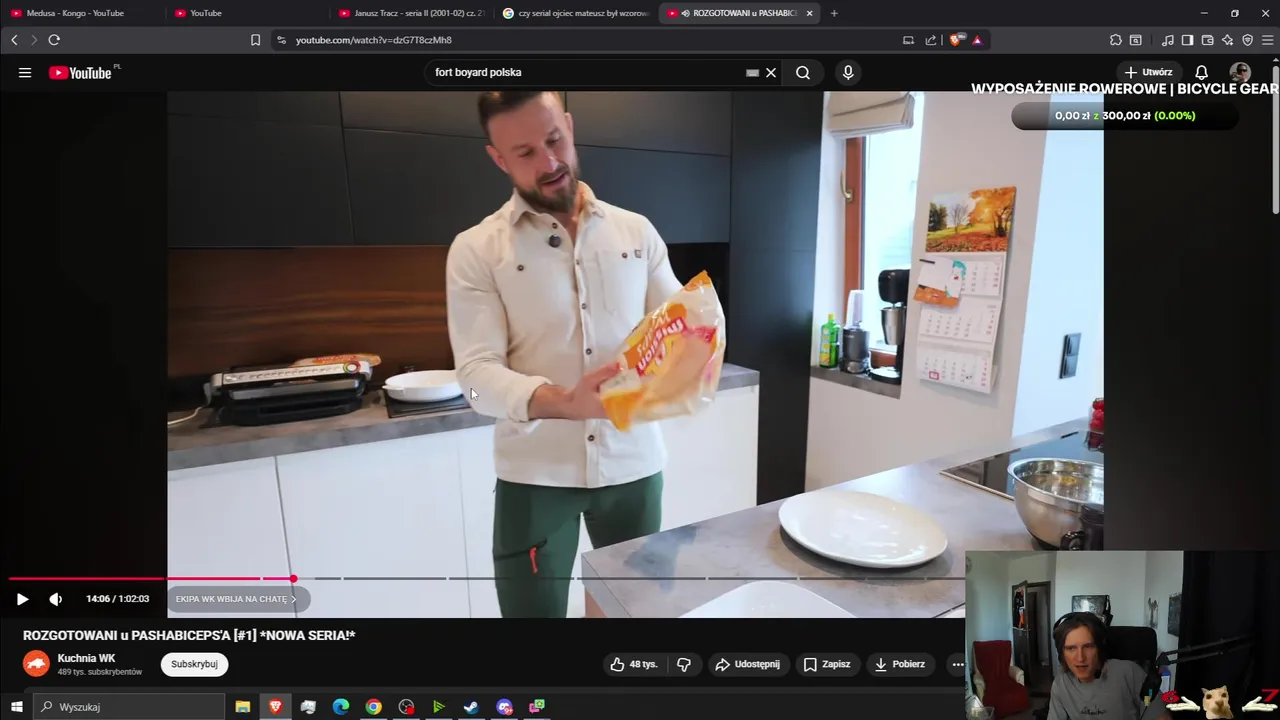Like the video with 48 tys.

(x=634, y=664)
